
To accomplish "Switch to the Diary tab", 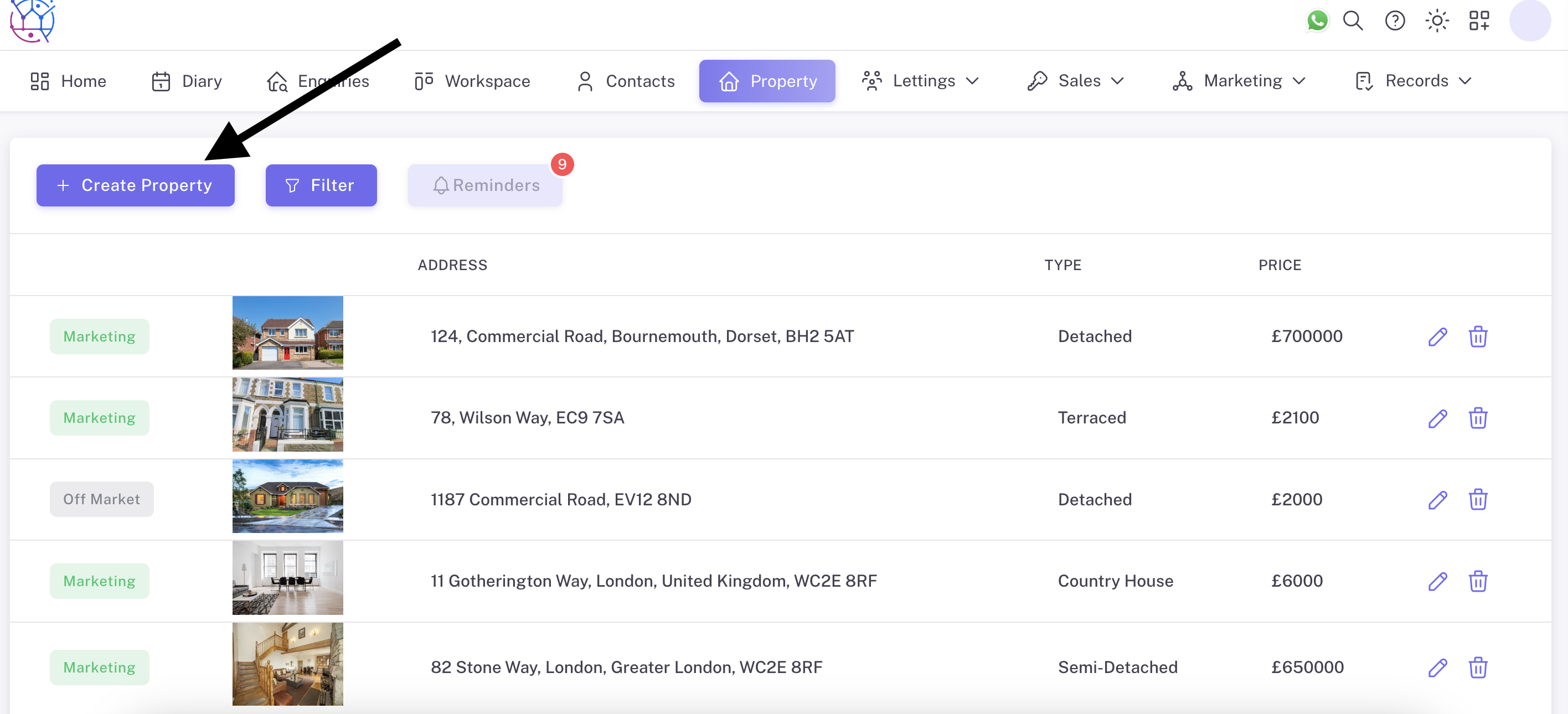I will click(186, 81).
